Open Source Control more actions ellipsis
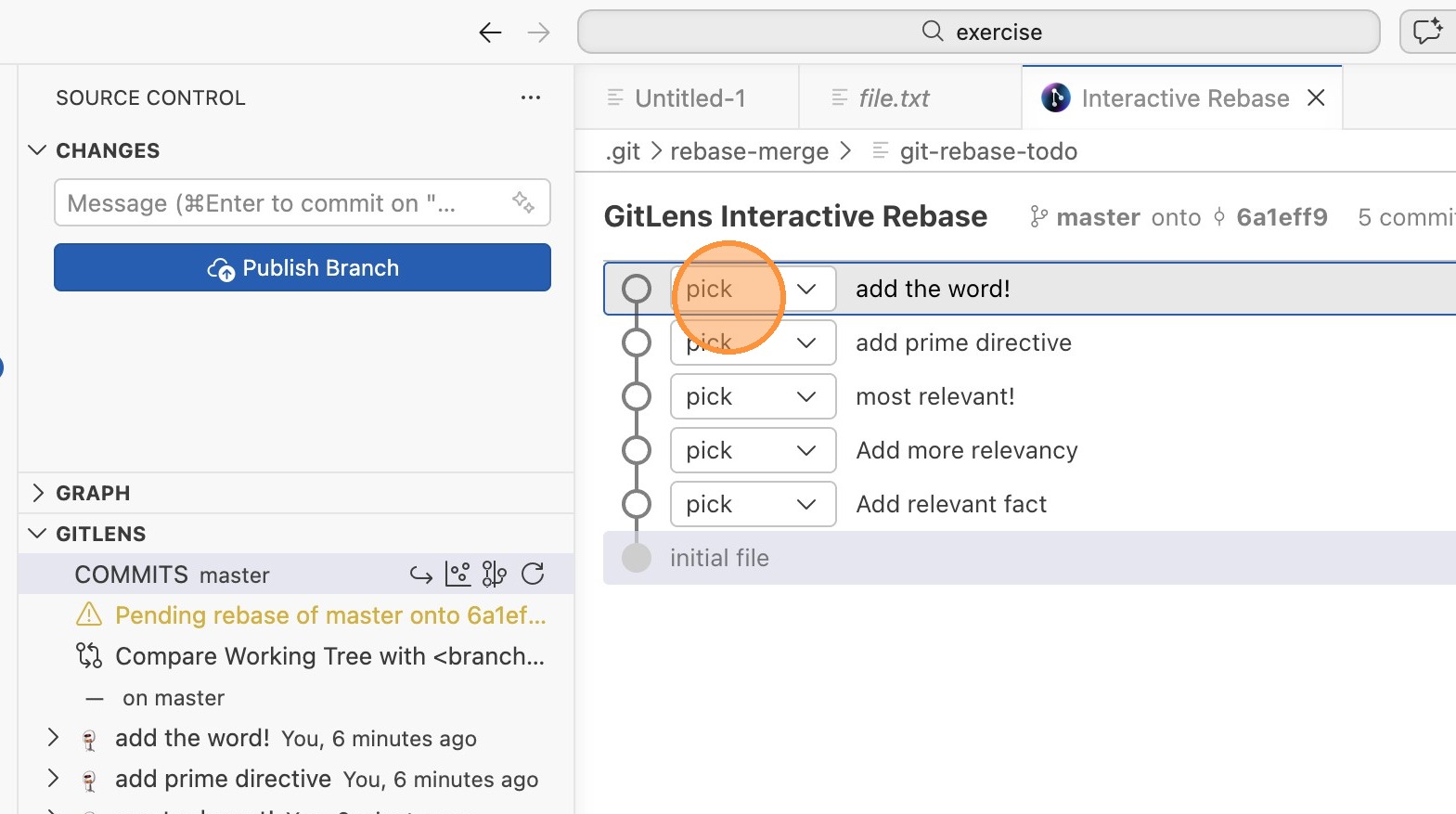Screen dimensions: 1456x814 530,97
